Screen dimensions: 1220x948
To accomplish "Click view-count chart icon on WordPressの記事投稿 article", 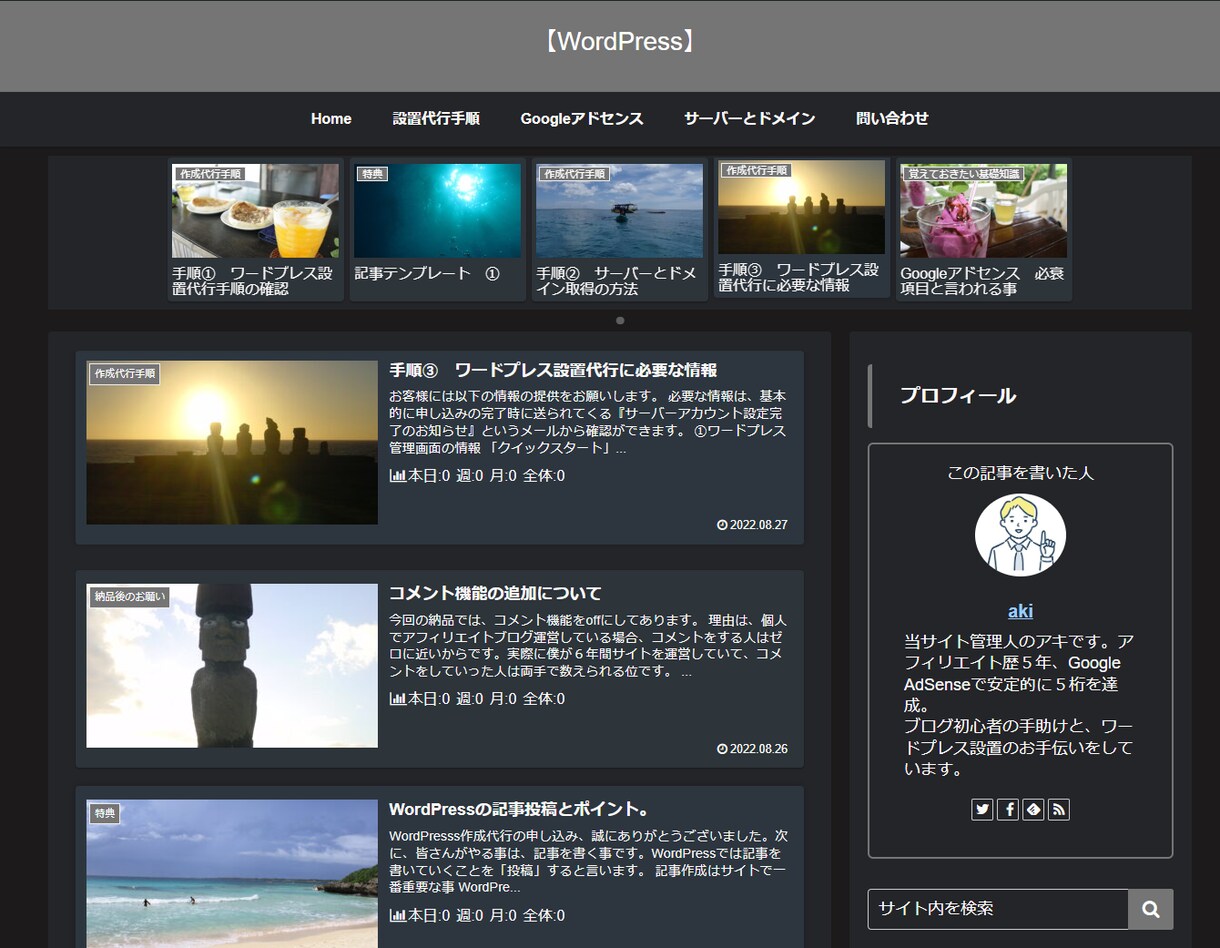I will click(x=397, y=915).
